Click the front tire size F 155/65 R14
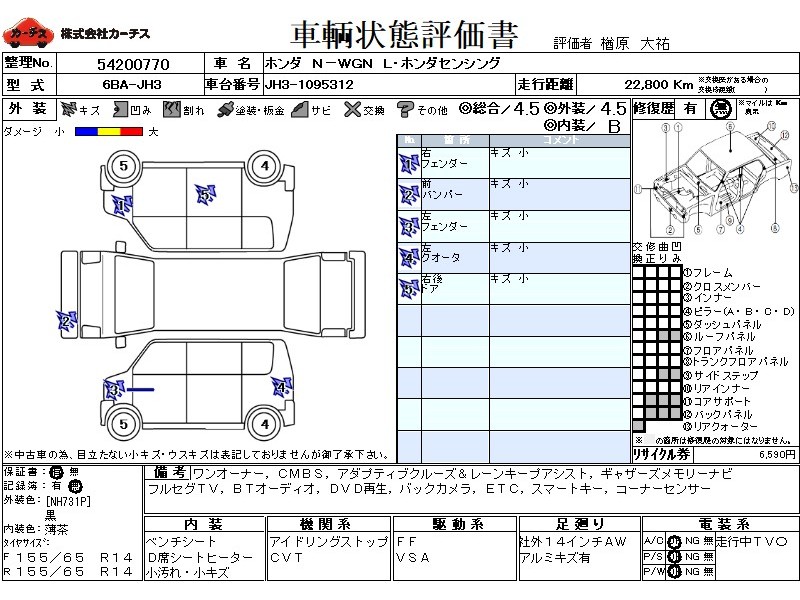This screenshot has width=800, height=600. coord(68,557)
